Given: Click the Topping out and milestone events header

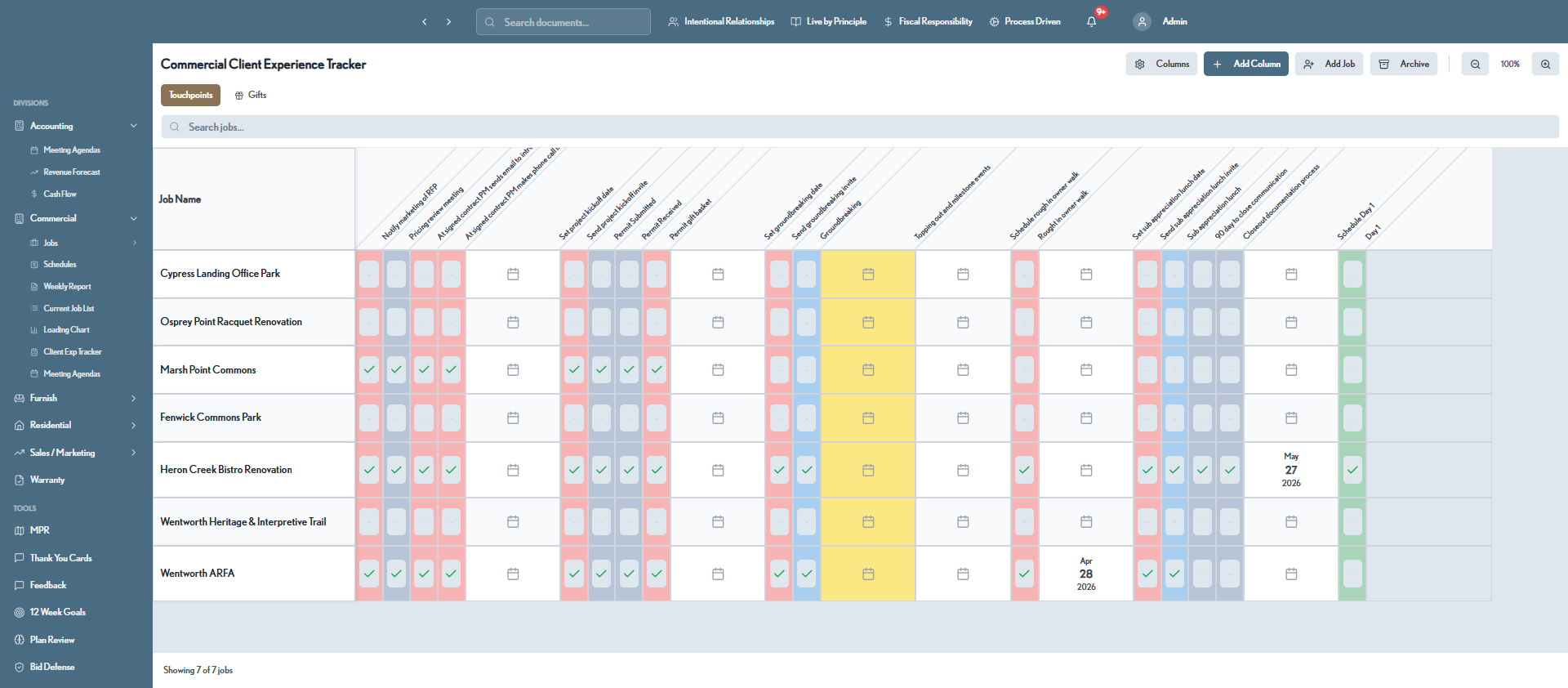Looking at the screenshot, I should (x=952, y=203).
